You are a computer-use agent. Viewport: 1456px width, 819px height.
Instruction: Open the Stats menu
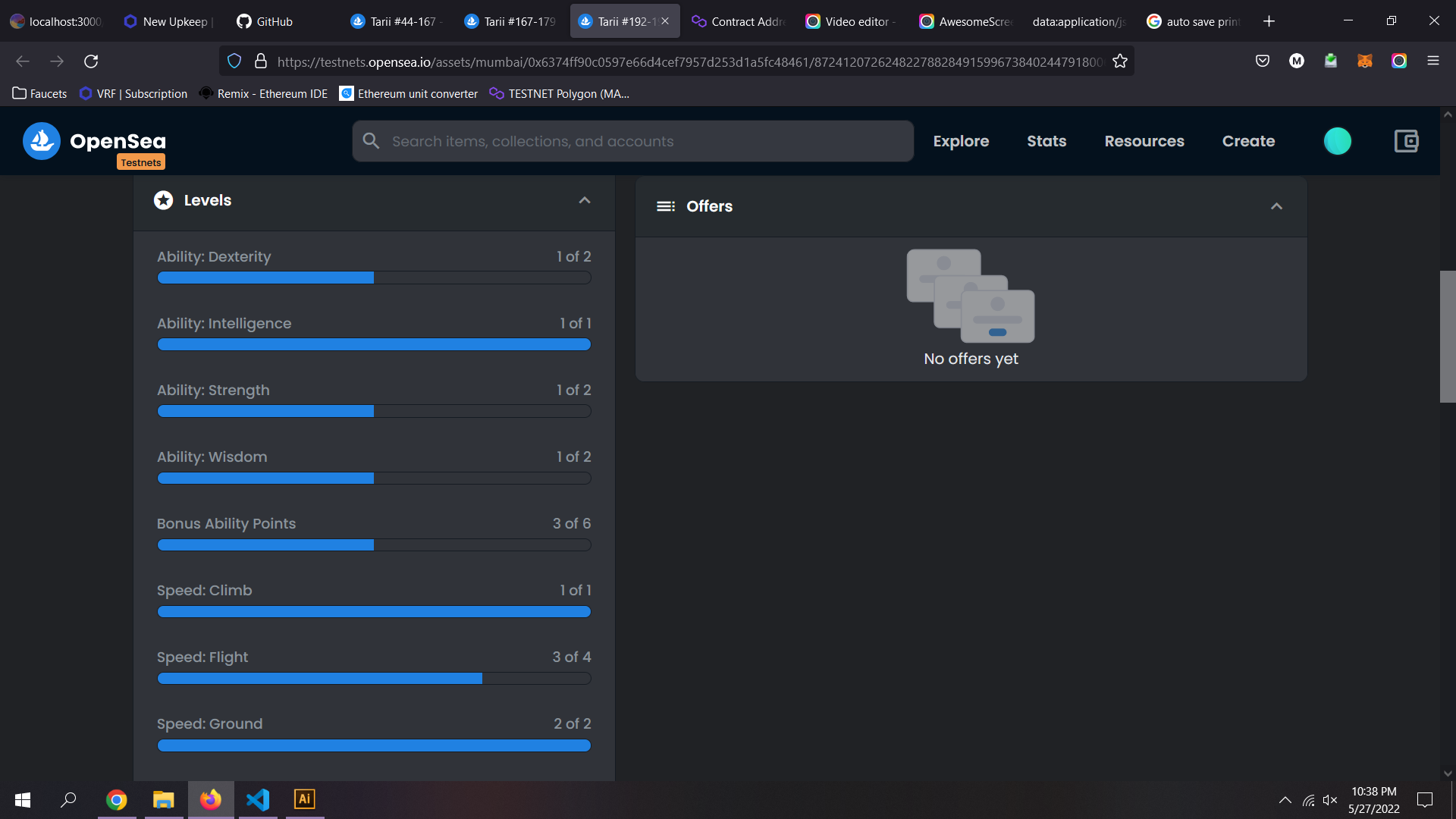click(x=1046, y=141)
